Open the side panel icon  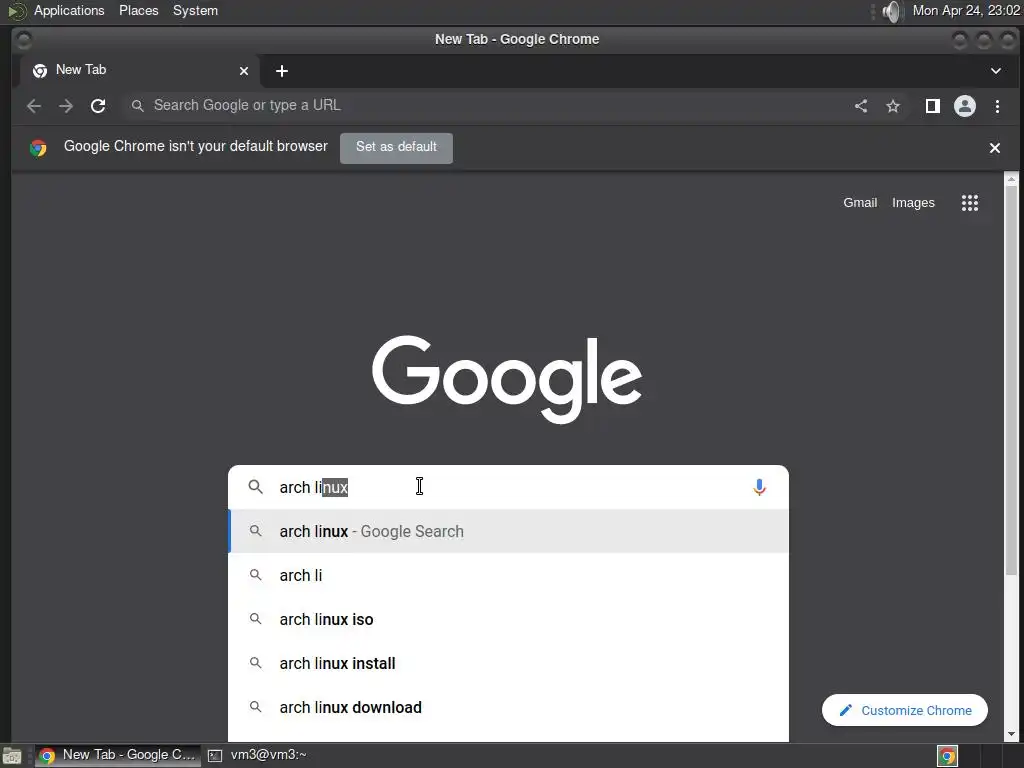pos(933,106)
